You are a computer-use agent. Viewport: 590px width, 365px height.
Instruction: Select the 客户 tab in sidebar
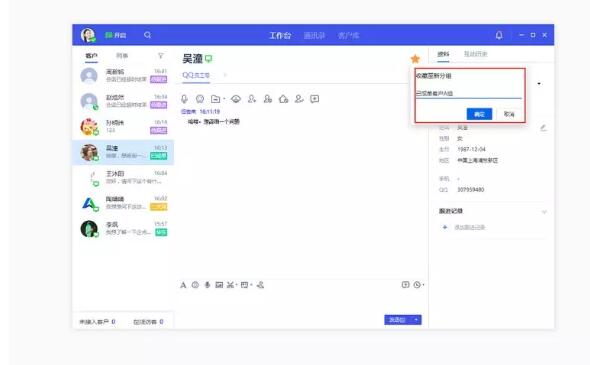pos(91,56)
